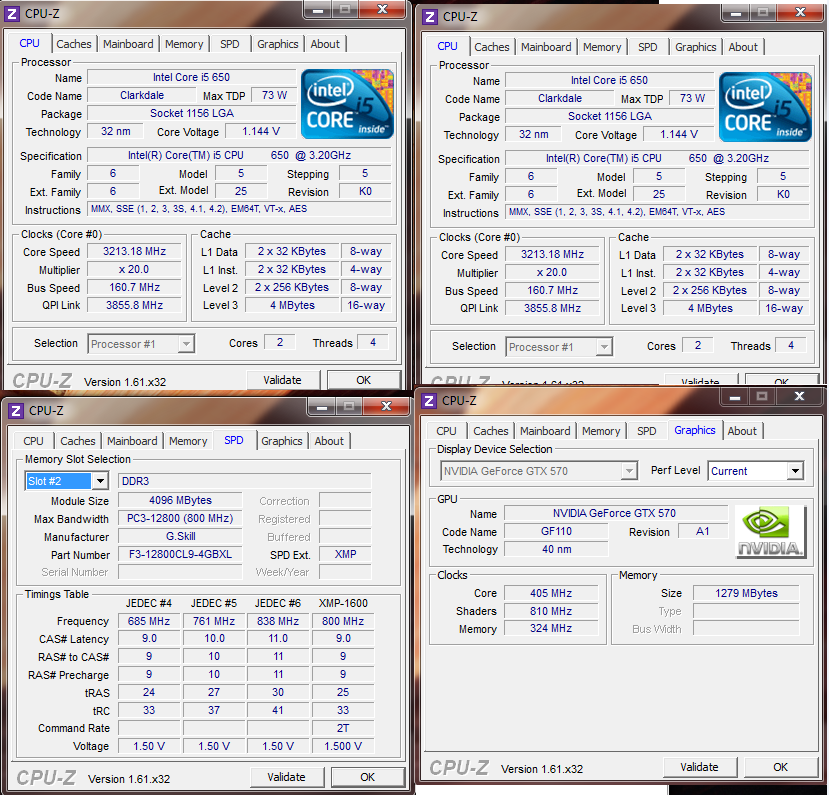Click the Shaders clock value 810 MHz

tap(551, 612)
